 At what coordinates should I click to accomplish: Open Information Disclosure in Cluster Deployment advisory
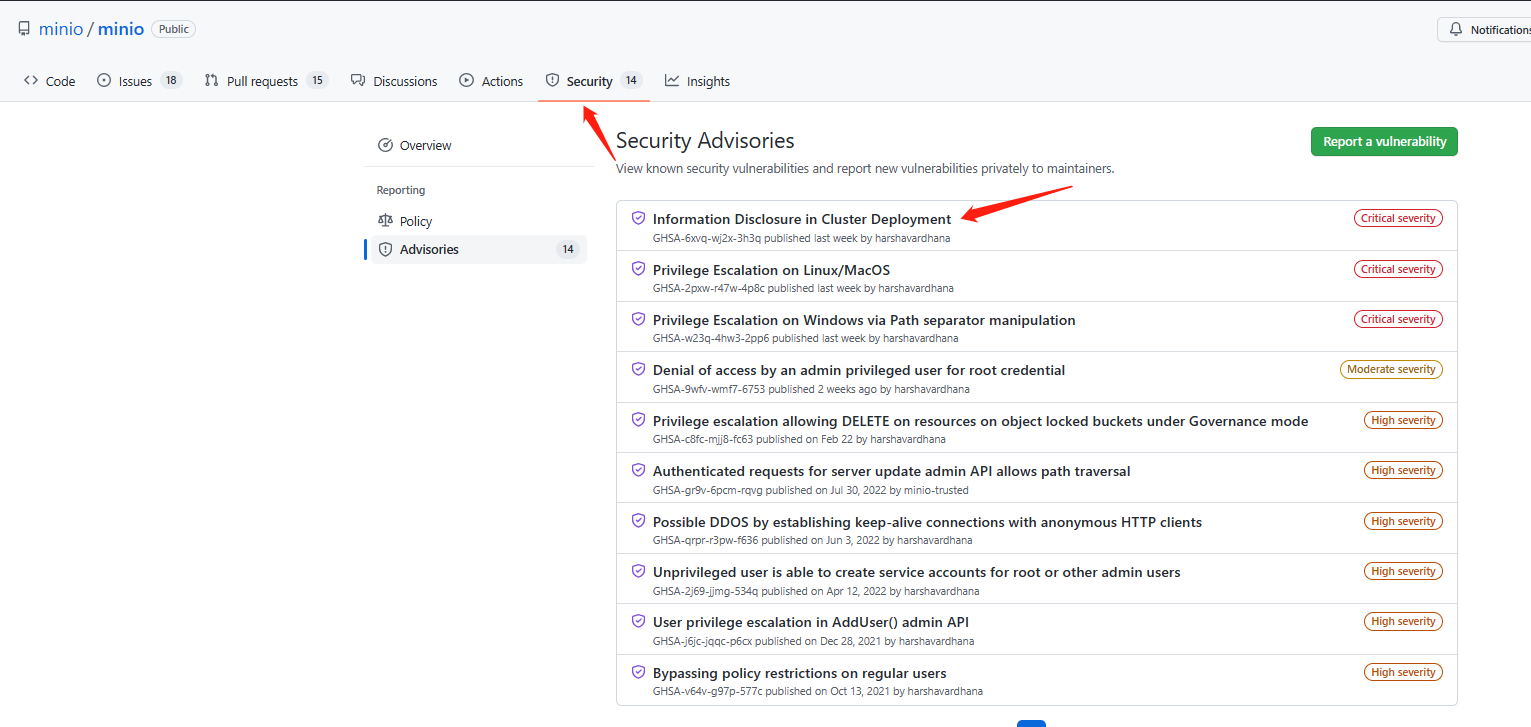(x=802, y=219)
